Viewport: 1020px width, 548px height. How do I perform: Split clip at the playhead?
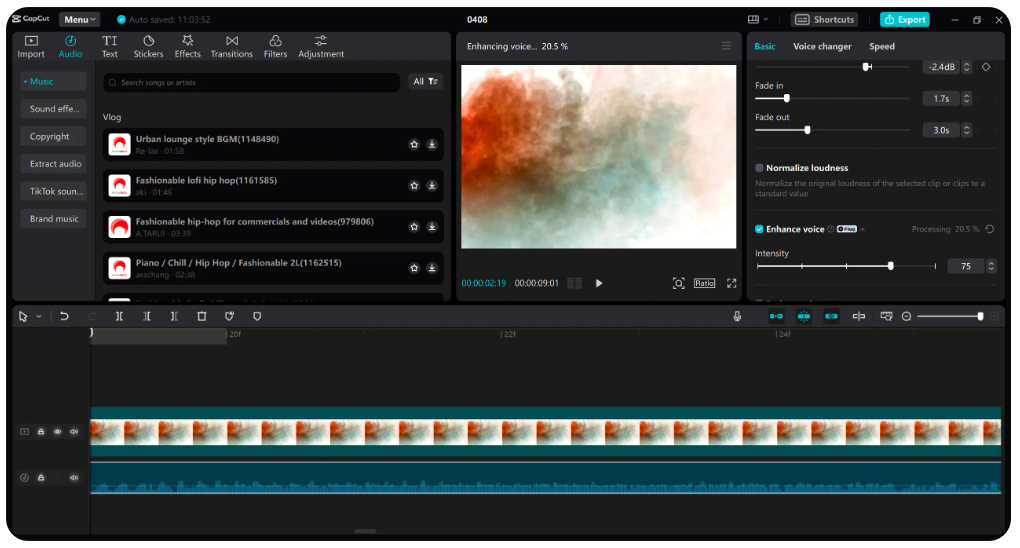pos(119,316)
